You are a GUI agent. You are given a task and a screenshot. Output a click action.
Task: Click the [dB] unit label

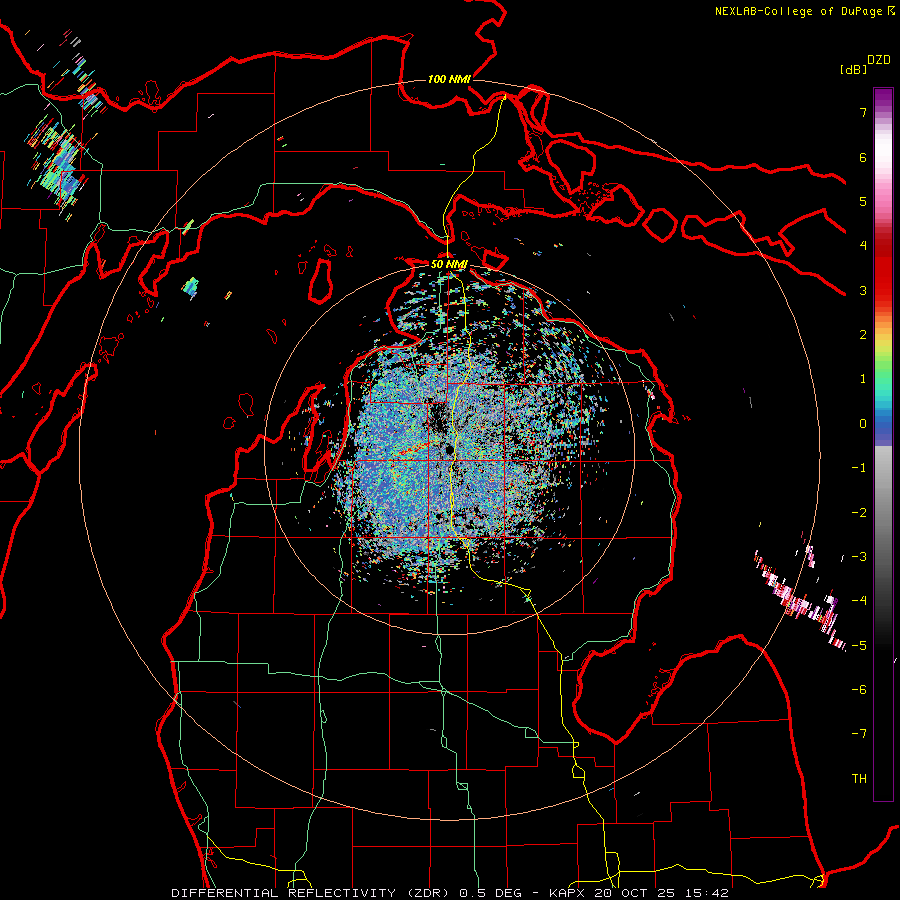point(853,69)
